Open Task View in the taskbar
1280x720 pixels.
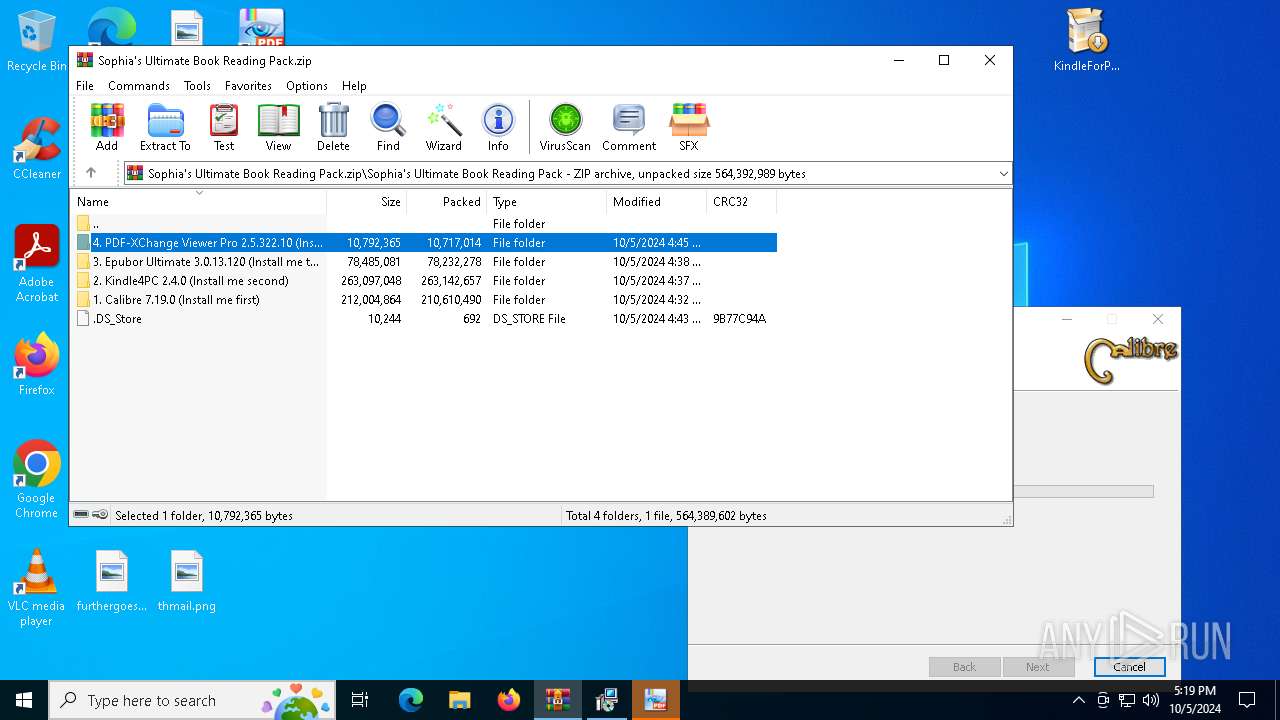click(360, 700)
